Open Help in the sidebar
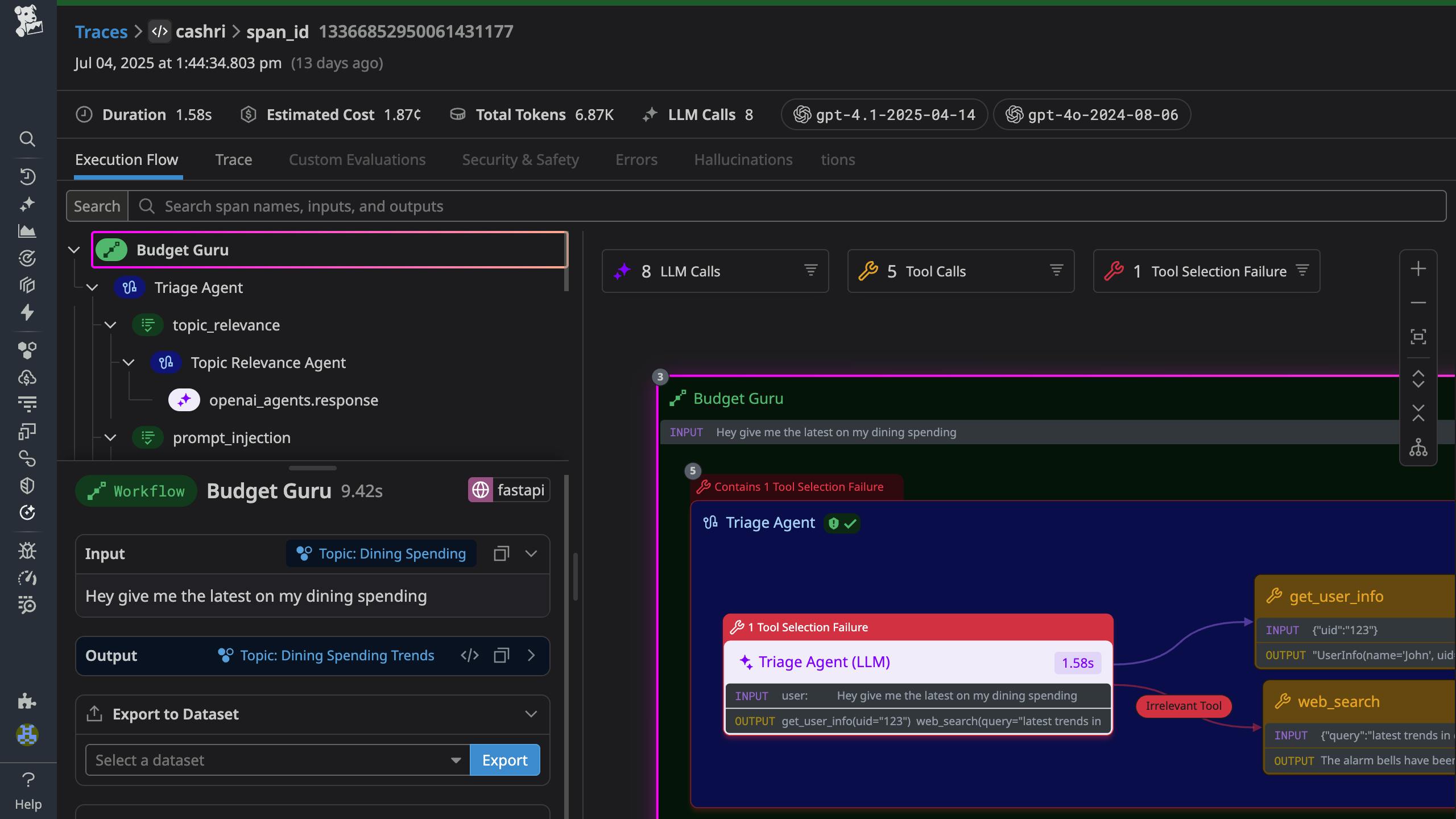 pyautogui.click(x=28, y=791)
